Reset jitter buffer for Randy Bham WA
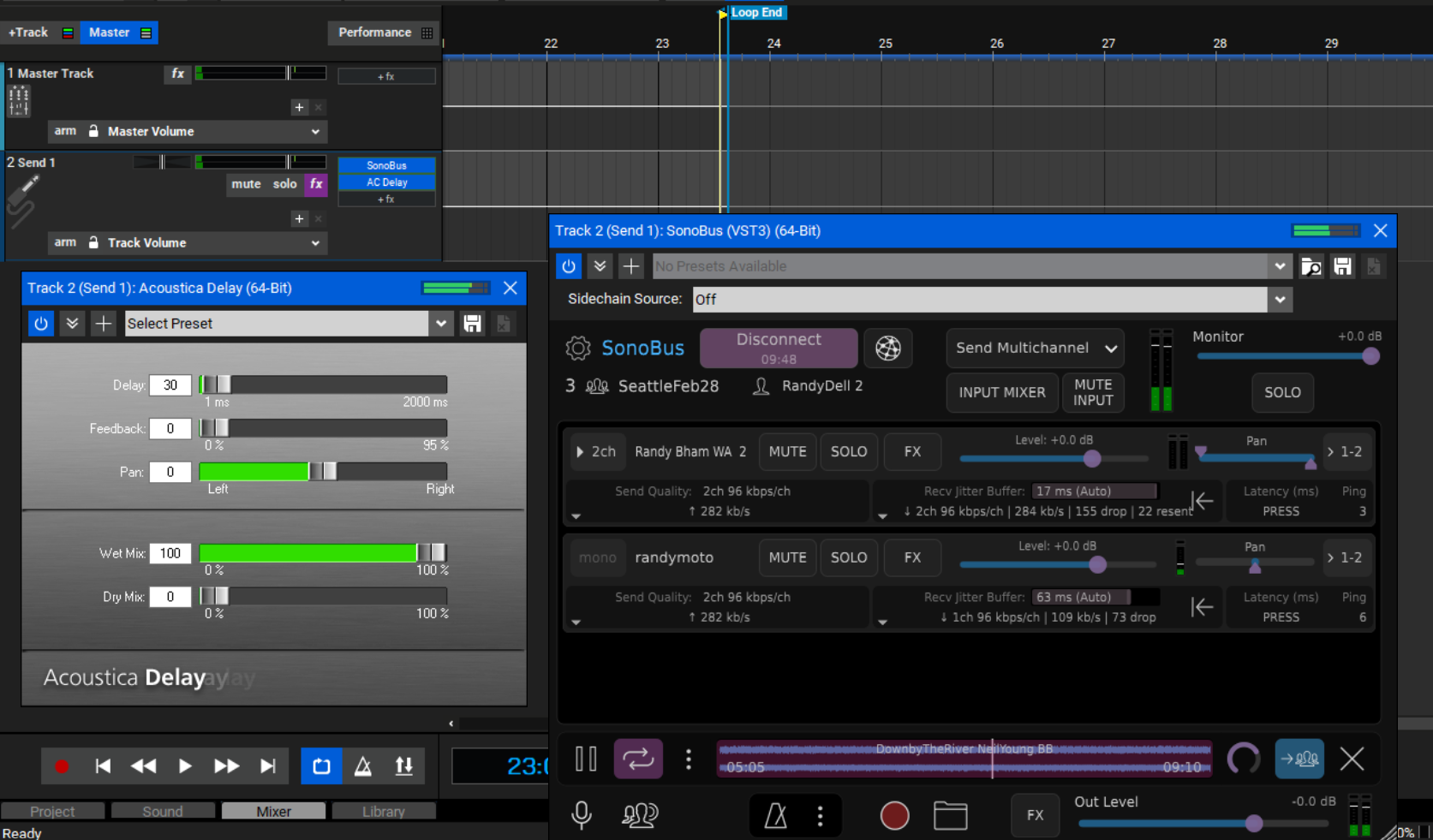The height and width of the screenshot is (840, 1433). tap(1203, 501)
